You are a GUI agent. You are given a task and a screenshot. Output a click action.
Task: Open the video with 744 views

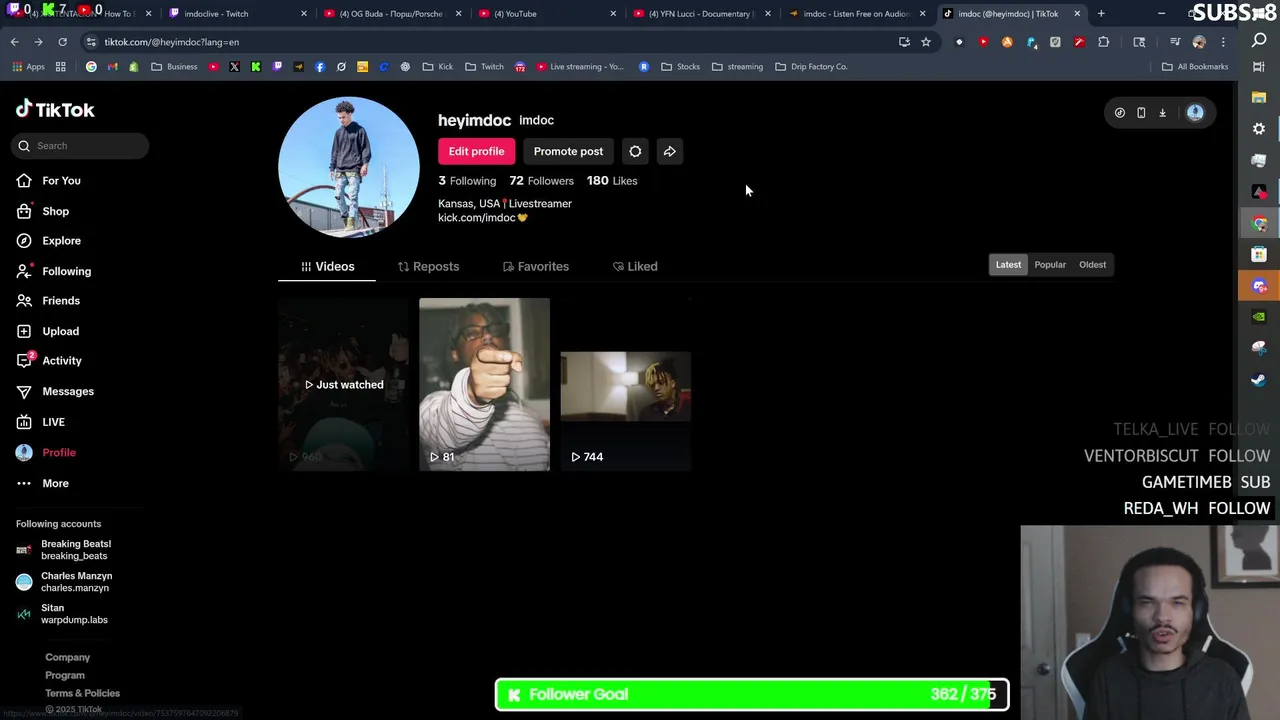click(625, 384)
